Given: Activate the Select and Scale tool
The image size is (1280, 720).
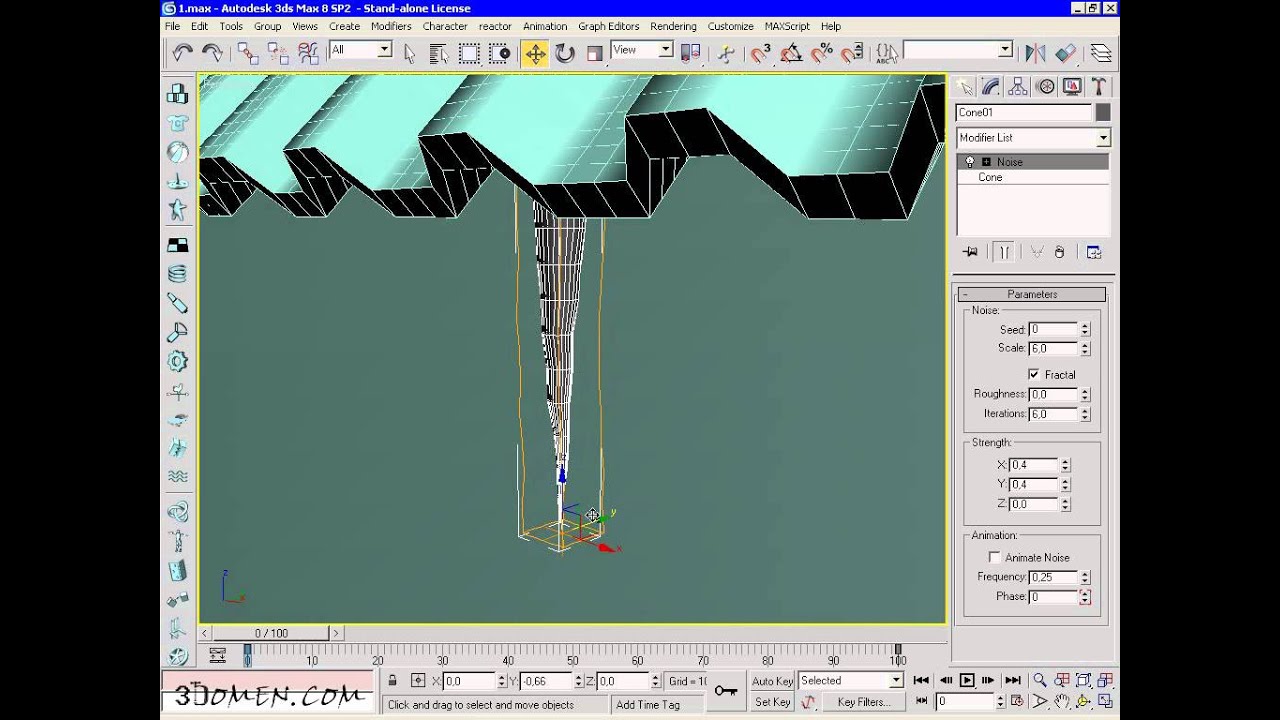Looking at the screenshot, I should (x=594, y=53).
